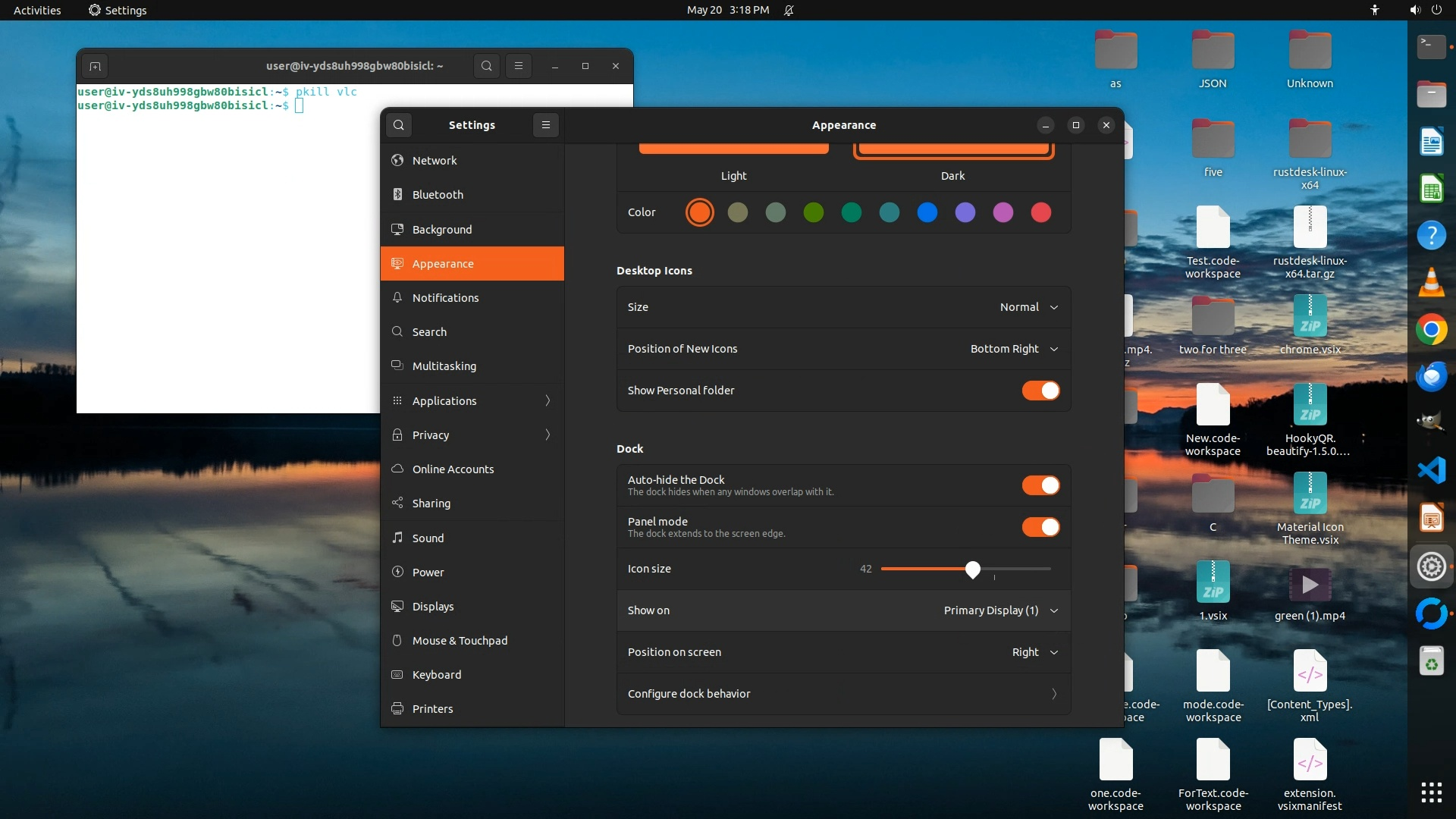Turn off Panel mode switch
Viewport: 1456px width, 819px height.
point(1040,527)
